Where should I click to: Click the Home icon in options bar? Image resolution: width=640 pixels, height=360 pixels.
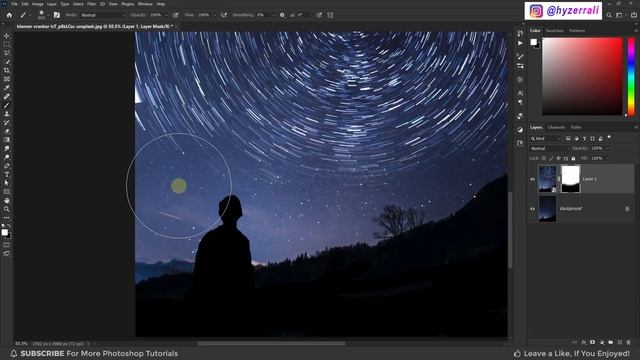pos(9,15)
